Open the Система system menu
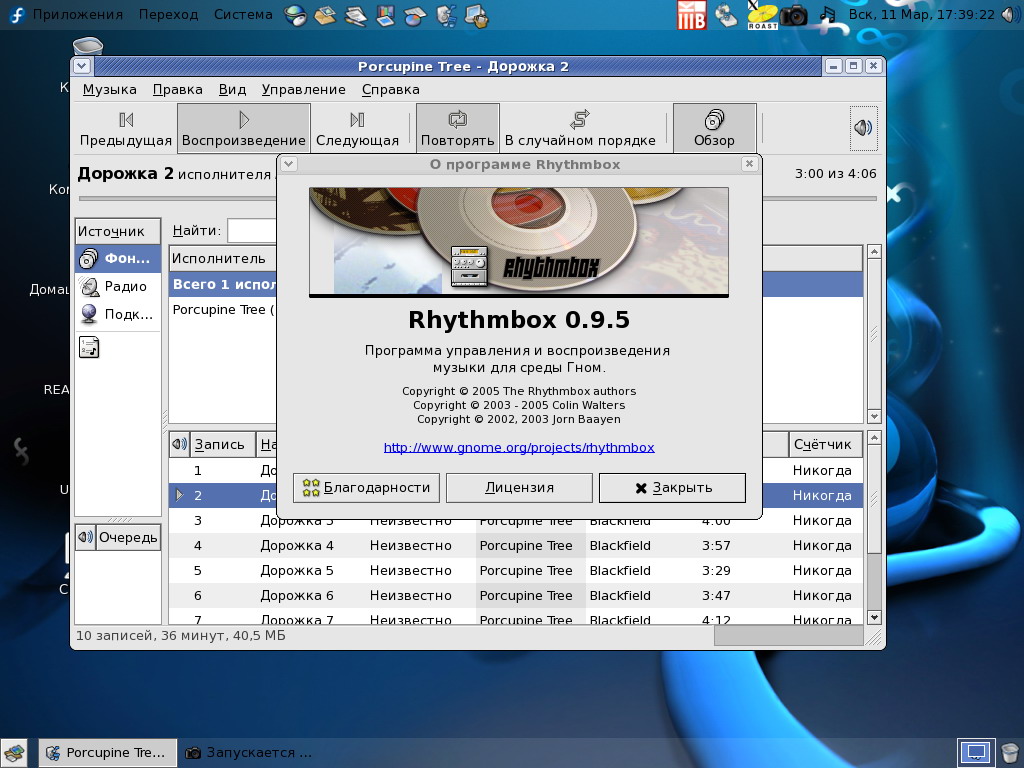The height and width of the screenshot is (768, 1024). pyautogui.click(x=243, y=14)
